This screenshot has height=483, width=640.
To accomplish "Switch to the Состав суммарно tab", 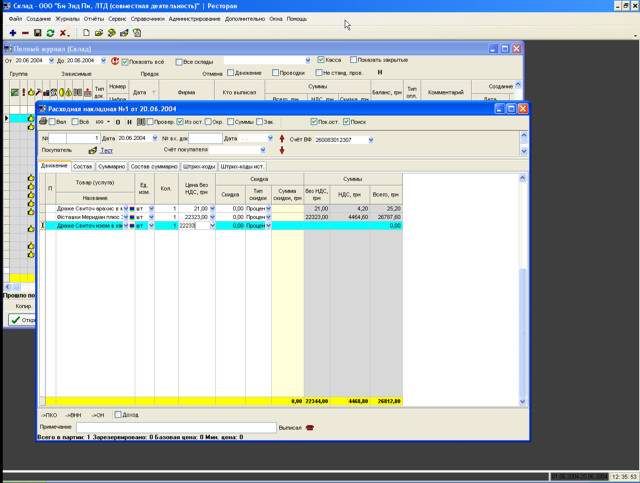I will [x=154, y=167].
